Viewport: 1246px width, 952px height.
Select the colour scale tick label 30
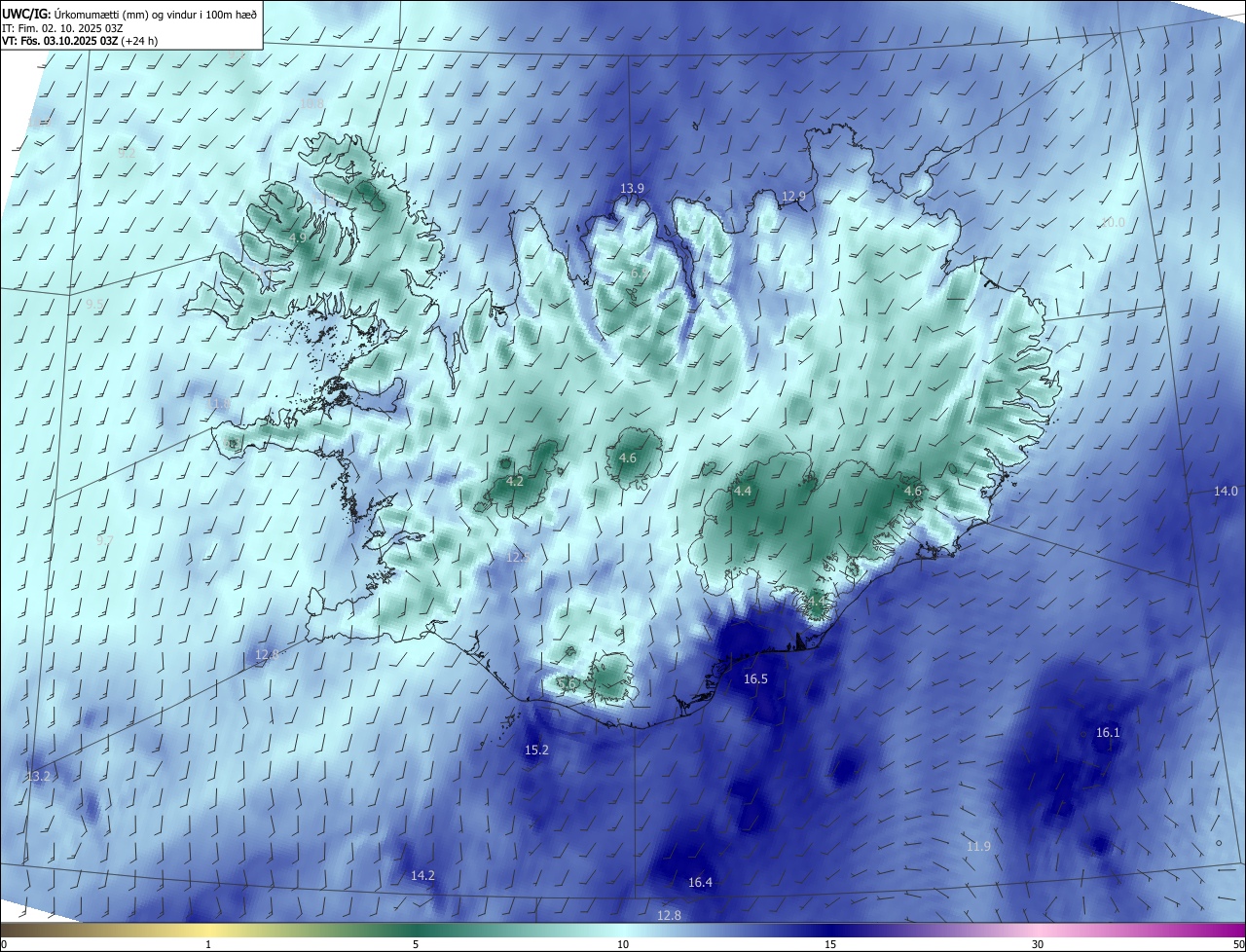click(1038, 945)
